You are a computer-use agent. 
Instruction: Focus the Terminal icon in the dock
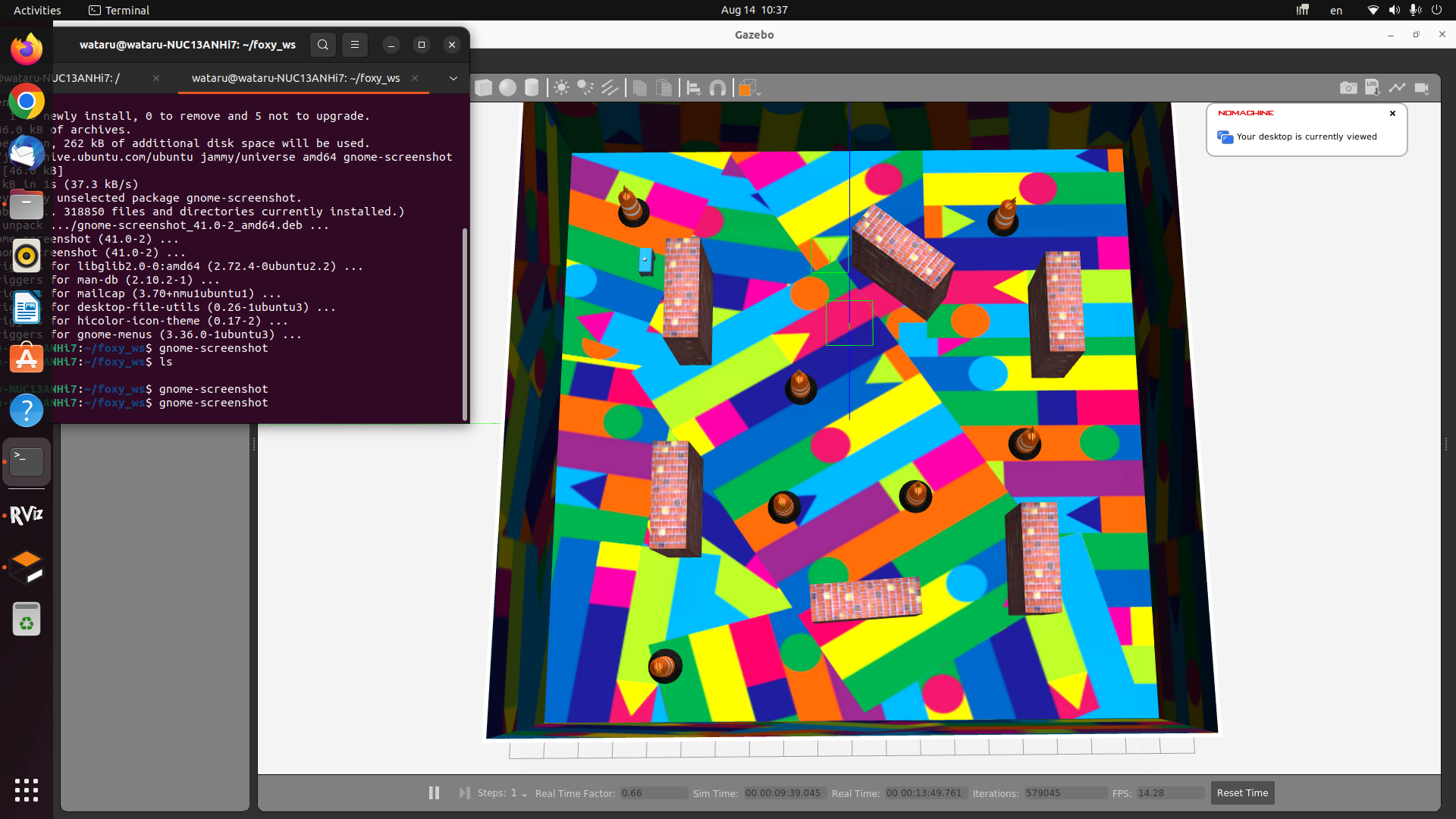pos(27,462)
